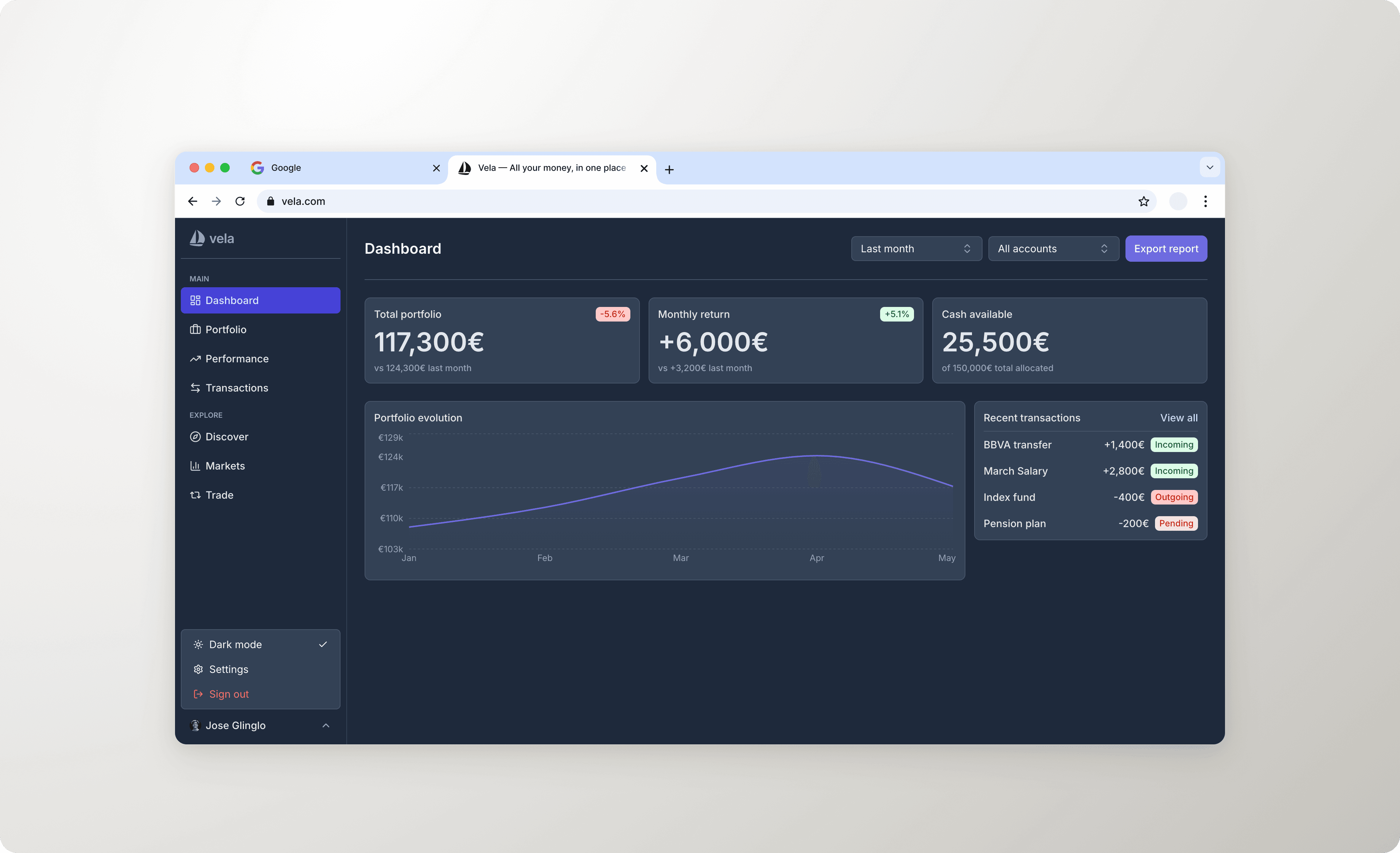Open the All accounts dropdown
Image resolution: width=1400 pixels, height=853 pixels.
[x=1053, y=249]
